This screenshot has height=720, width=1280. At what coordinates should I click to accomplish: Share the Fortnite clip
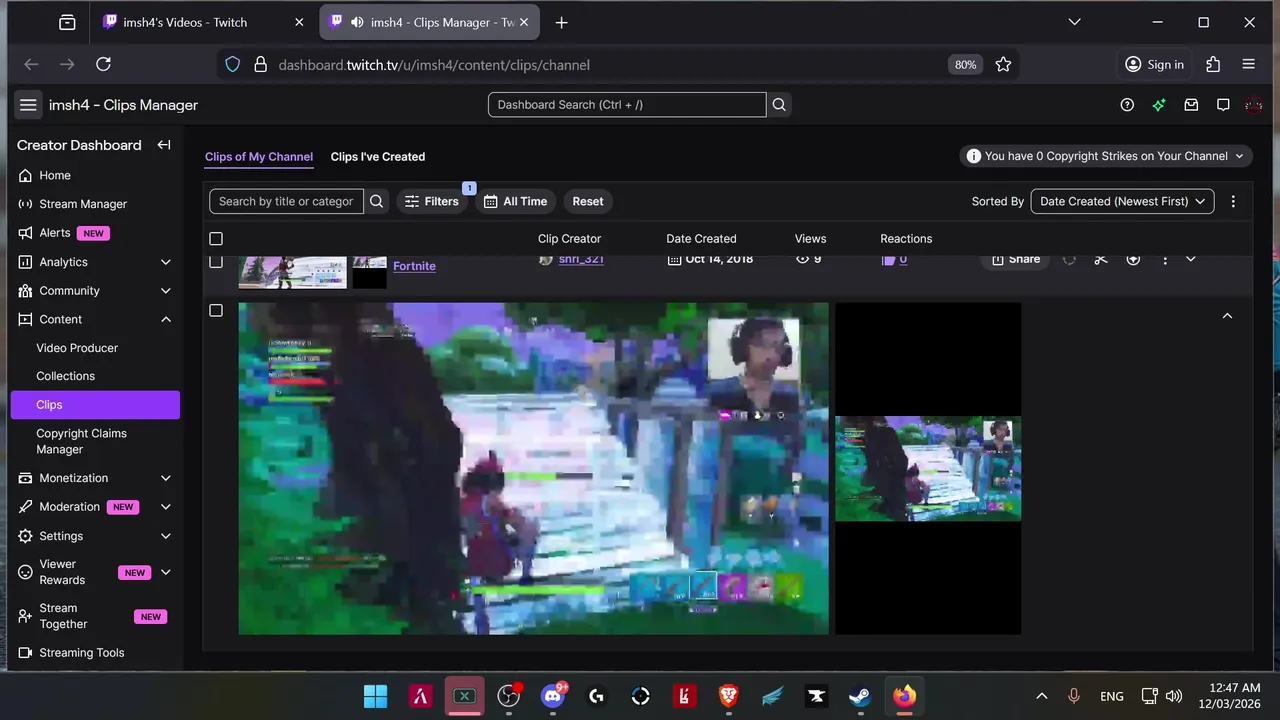click(x=1015, y=260)
